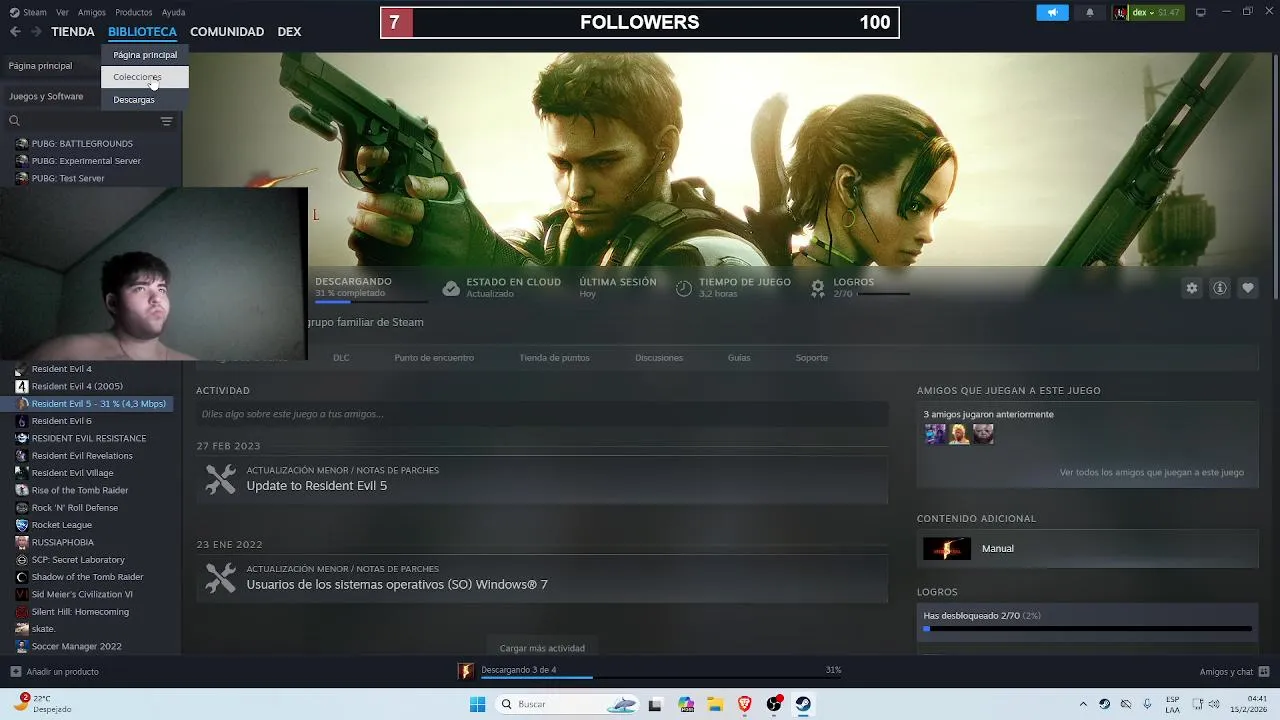Open File Explorer from the taskbar

click(715, 704)
